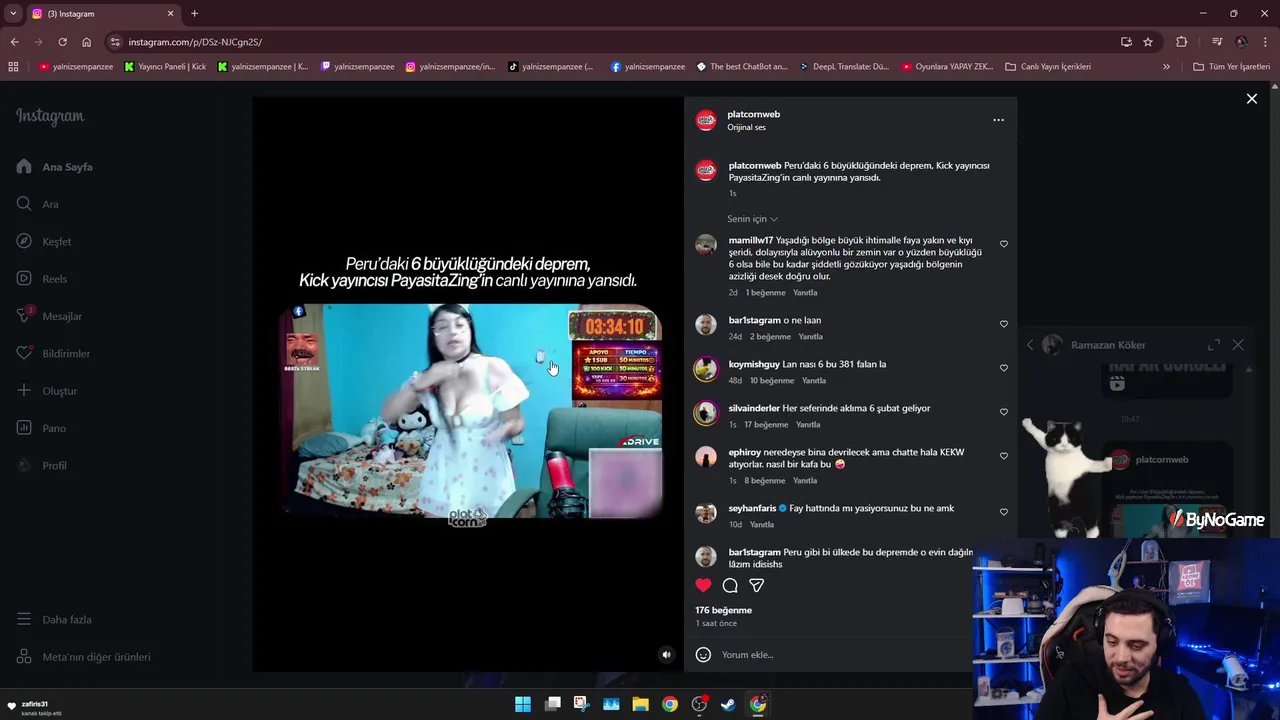Open Ana Sayfa in Instagram sidebar

(x=55, y=167)
